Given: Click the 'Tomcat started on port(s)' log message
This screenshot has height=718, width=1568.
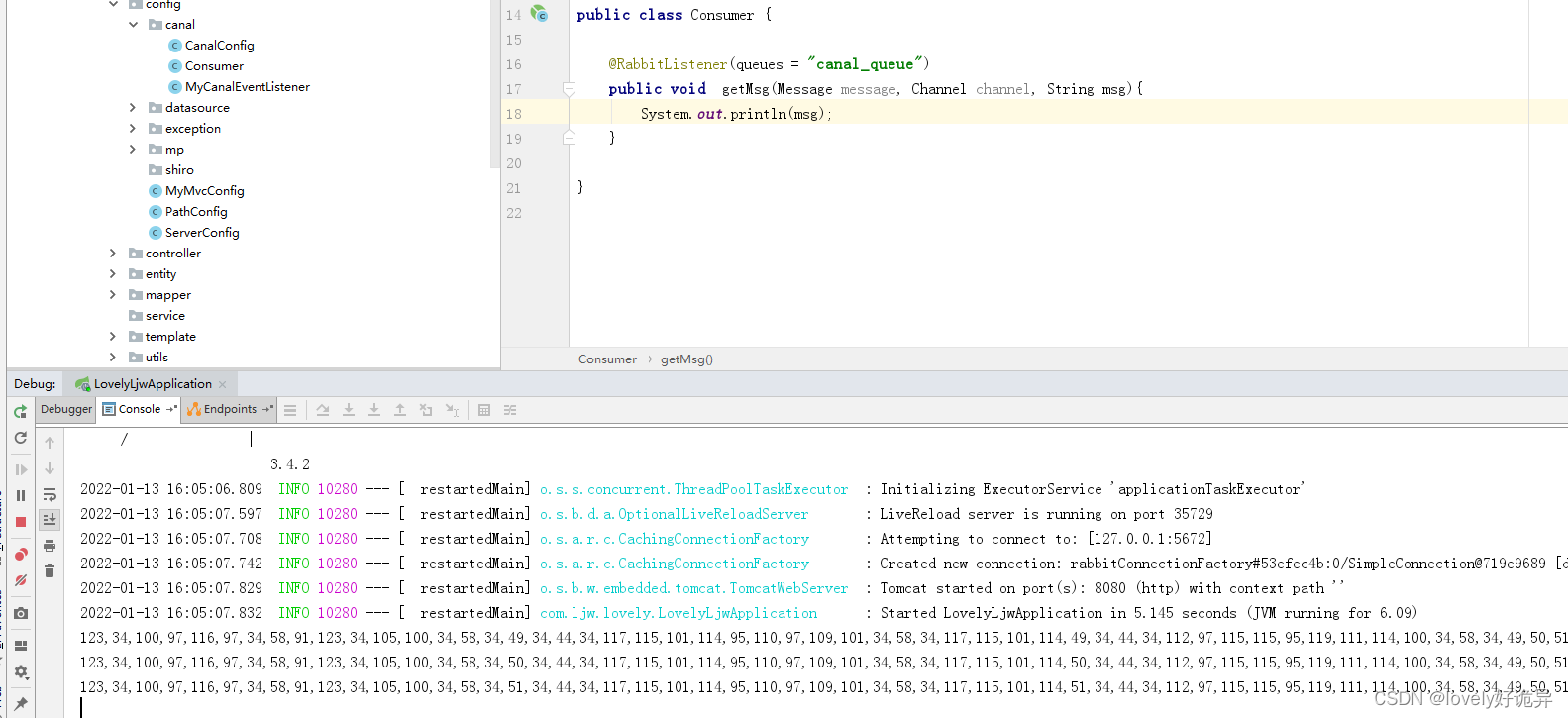Looking at the screenshot, I should click(1111, 588).
